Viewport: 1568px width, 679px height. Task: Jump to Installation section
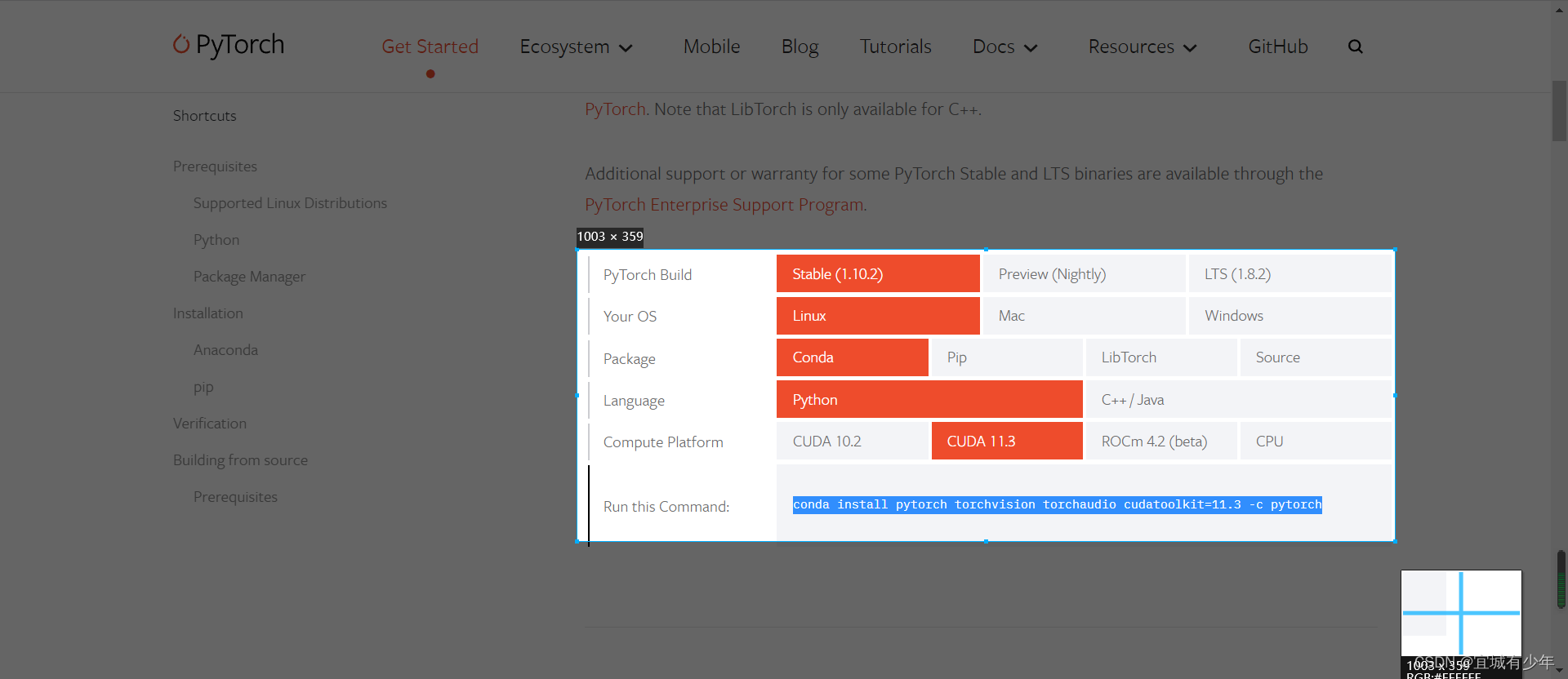click(x=208, y=313)
